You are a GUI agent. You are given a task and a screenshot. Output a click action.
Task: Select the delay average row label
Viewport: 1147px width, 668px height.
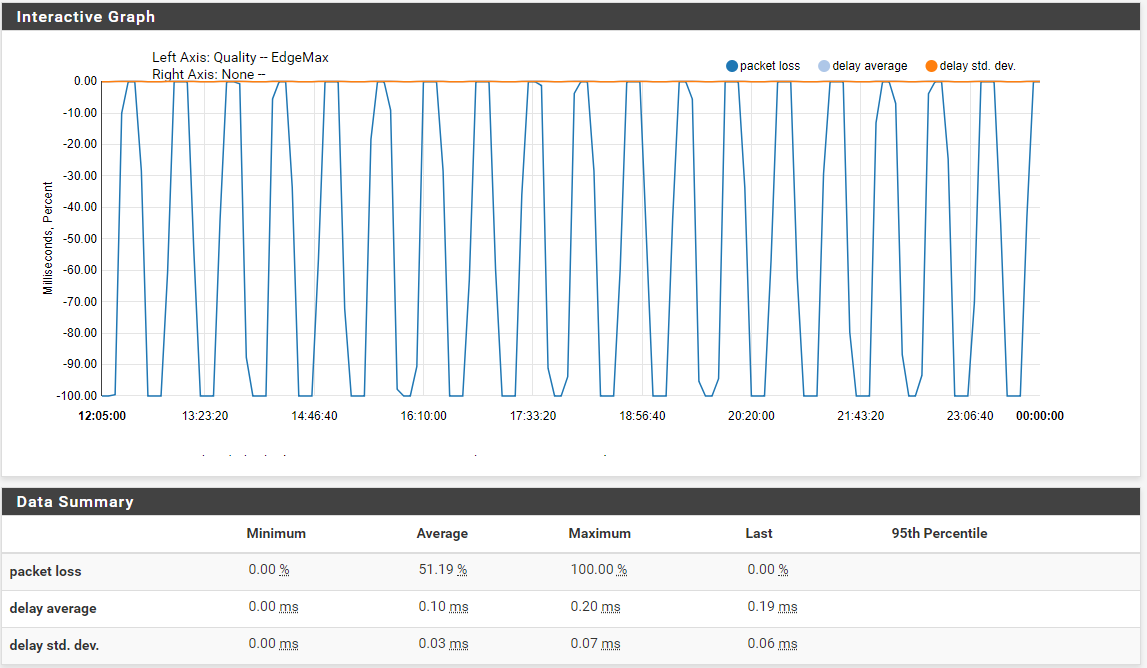coord(53,609)
